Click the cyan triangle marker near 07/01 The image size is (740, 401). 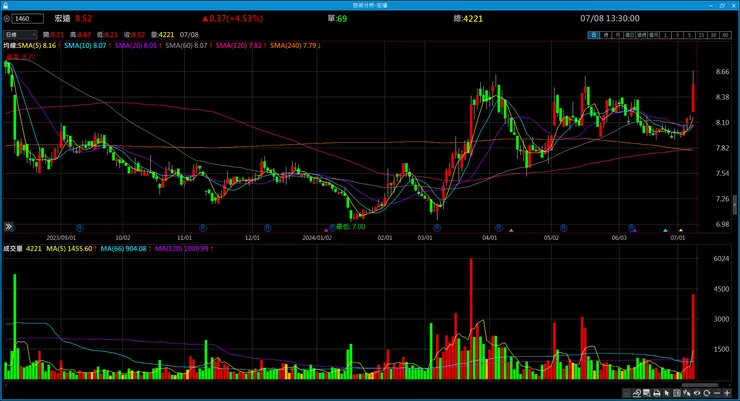click(x=665, y=230)
